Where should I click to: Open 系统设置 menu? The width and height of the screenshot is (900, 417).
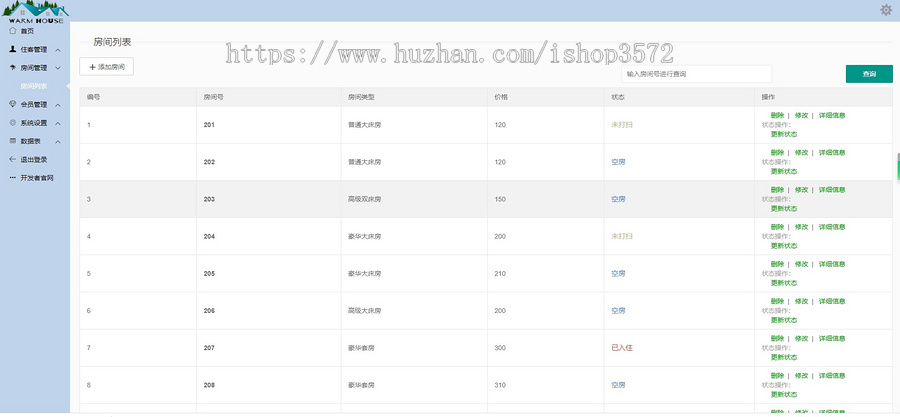[x=34, y=123]
